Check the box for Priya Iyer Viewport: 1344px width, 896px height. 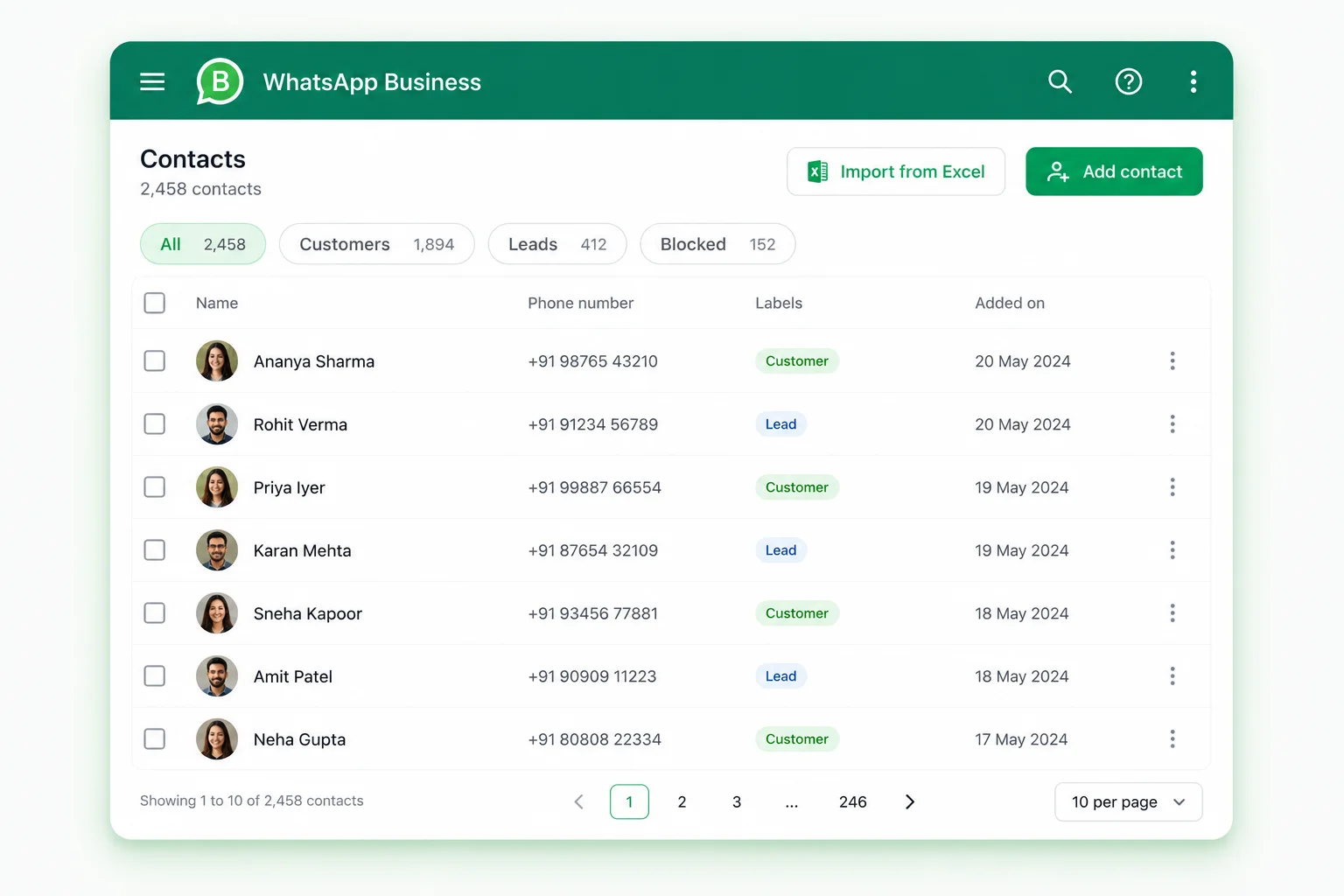click(x=155, y=487)
